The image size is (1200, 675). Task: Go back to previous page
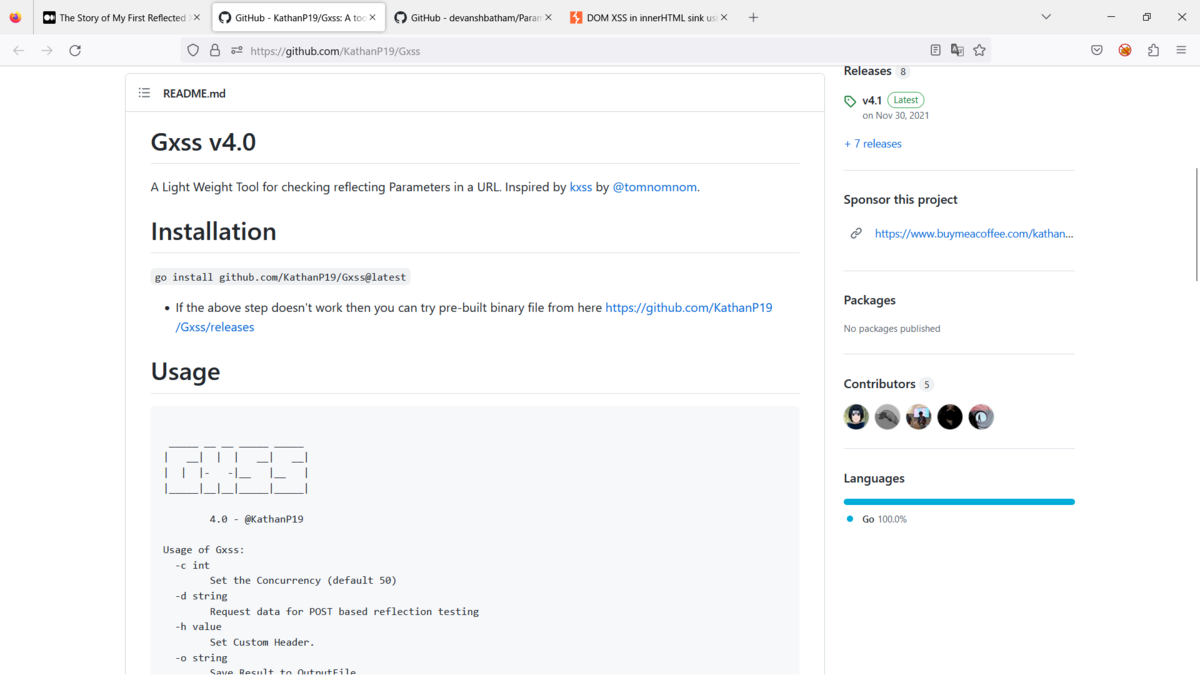pos(18,50)
